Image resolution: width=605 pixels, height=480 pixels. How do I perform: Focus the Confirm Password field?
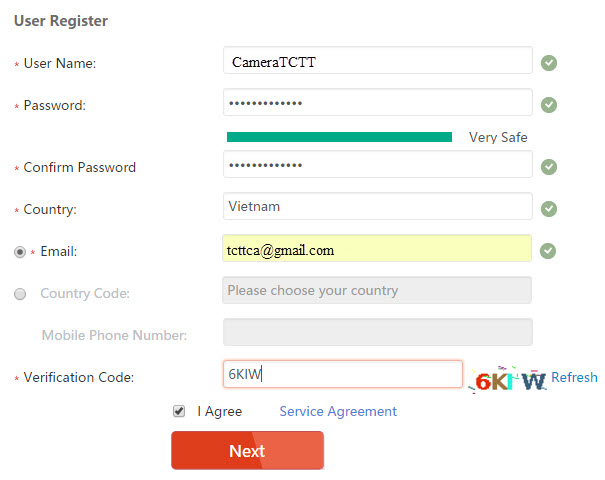pos(378,165)
